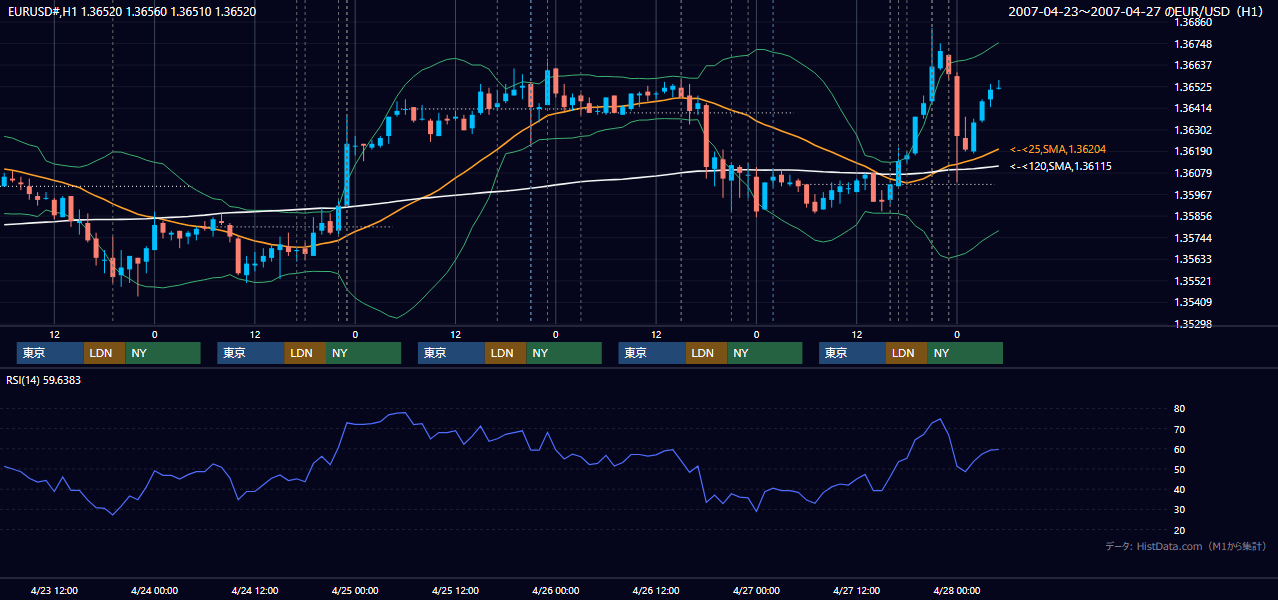The image size is (1278, 600).
Task: Open the HistData.com data credit text
Action: [x=1186, y=546]
